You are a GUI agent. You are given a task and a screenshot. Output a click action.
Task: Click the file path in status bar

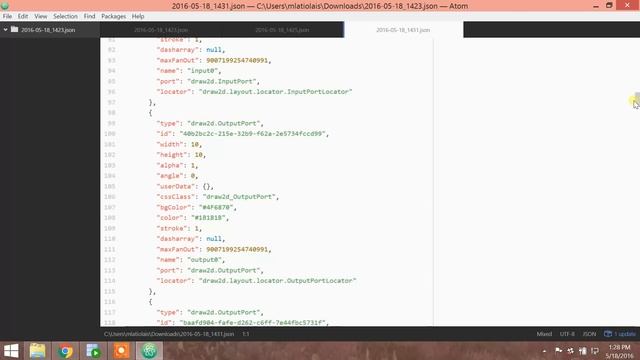pyautogui.click(x=169, y=334)
